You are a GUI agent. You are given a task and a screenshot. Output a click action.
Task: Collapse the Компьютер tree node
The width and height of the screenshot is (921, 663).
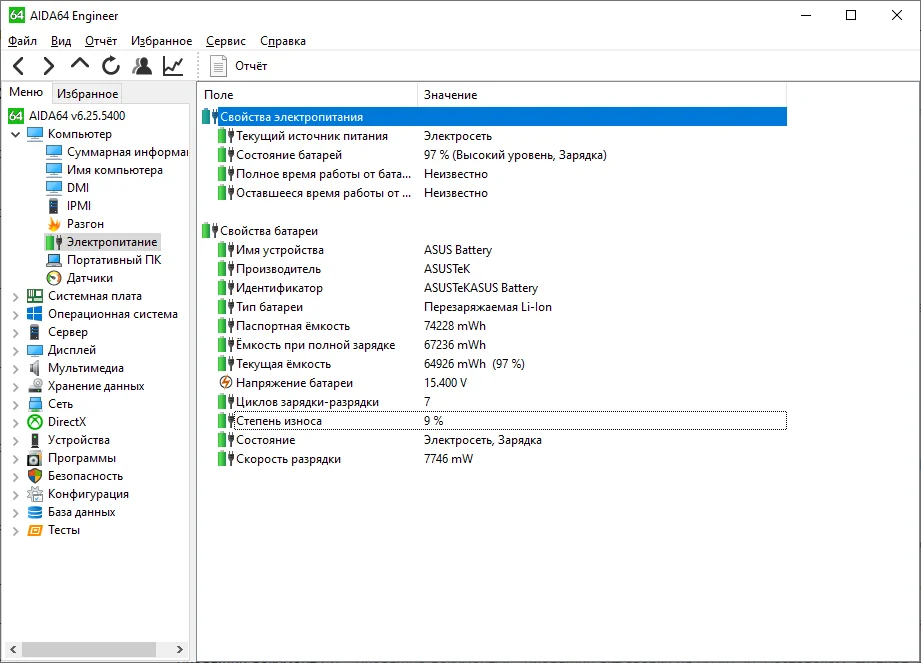tap(16, 134)
